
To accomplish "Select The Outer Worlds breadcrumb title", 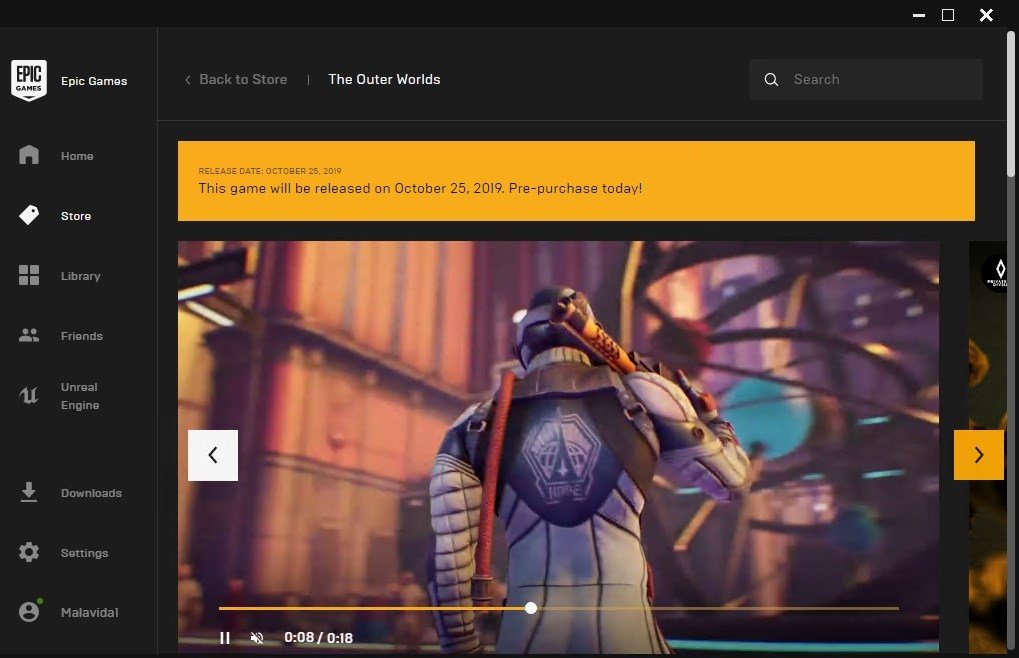I will 384,80.
